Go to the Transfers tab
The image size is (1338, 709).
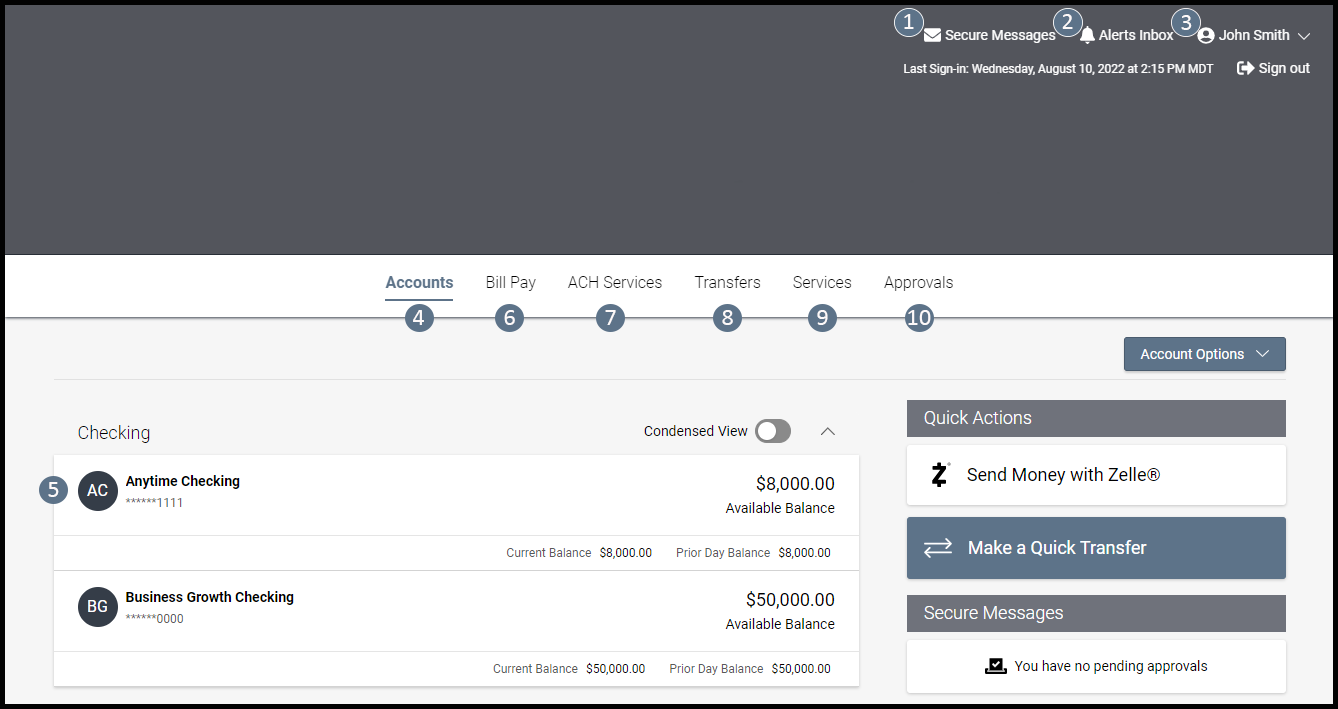coord(727,283)
